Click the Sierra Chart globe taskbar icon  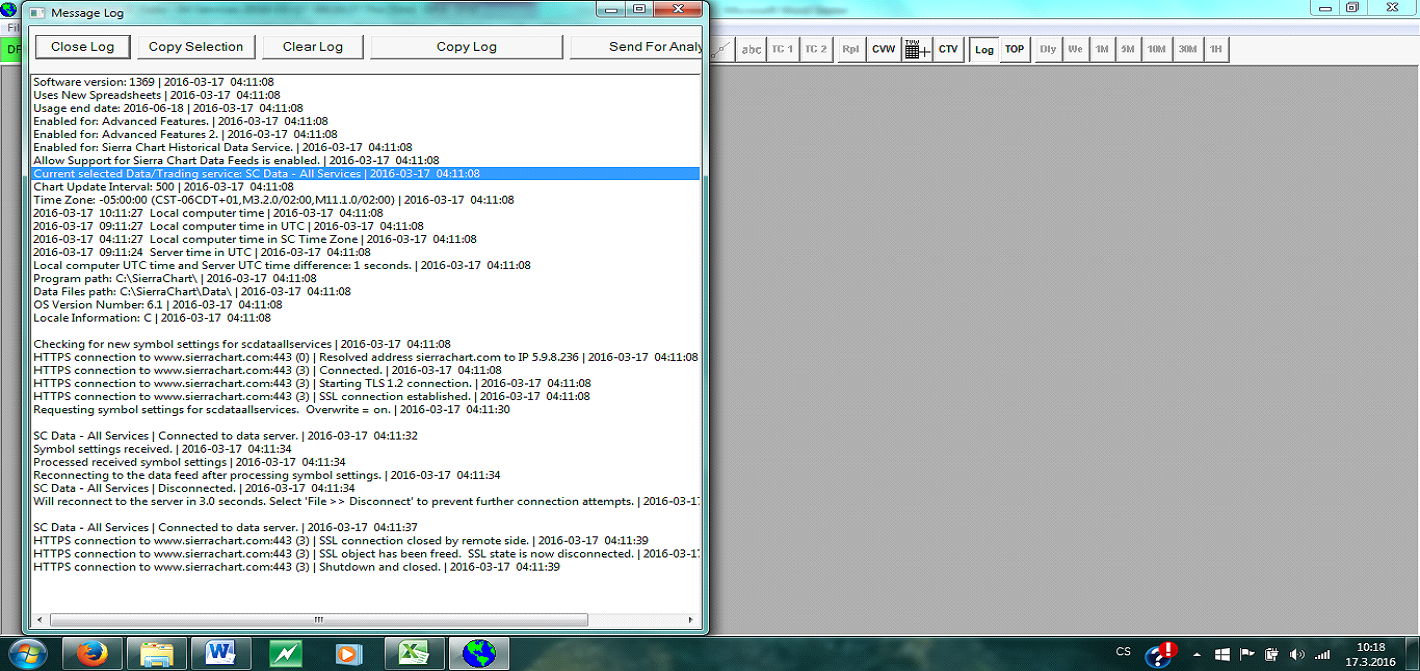coord(479,654)
